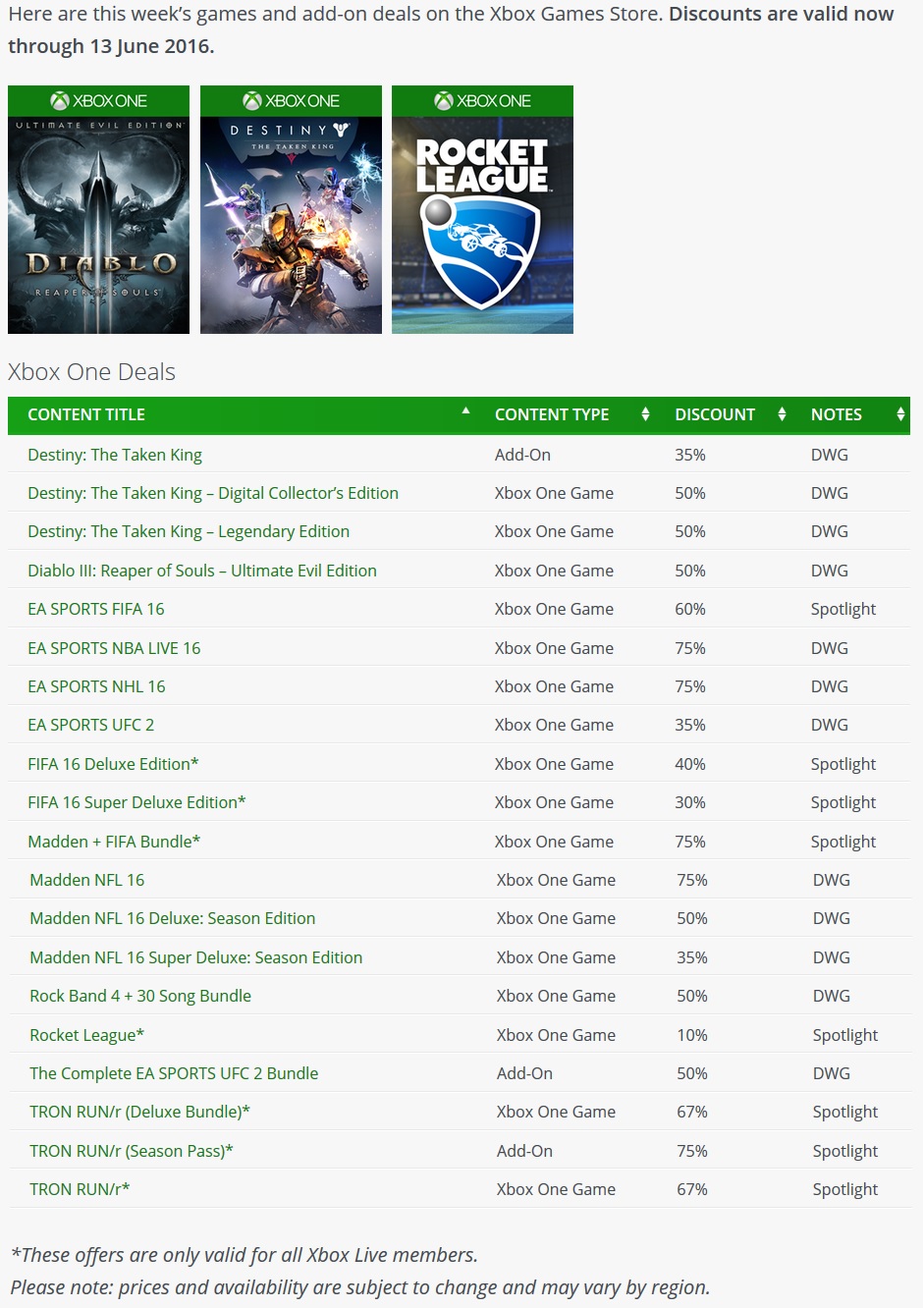Click the 30% discount for FIFA 16 Super Deluxe
This screenshot has height=1308, width=924.
(690, 802)
